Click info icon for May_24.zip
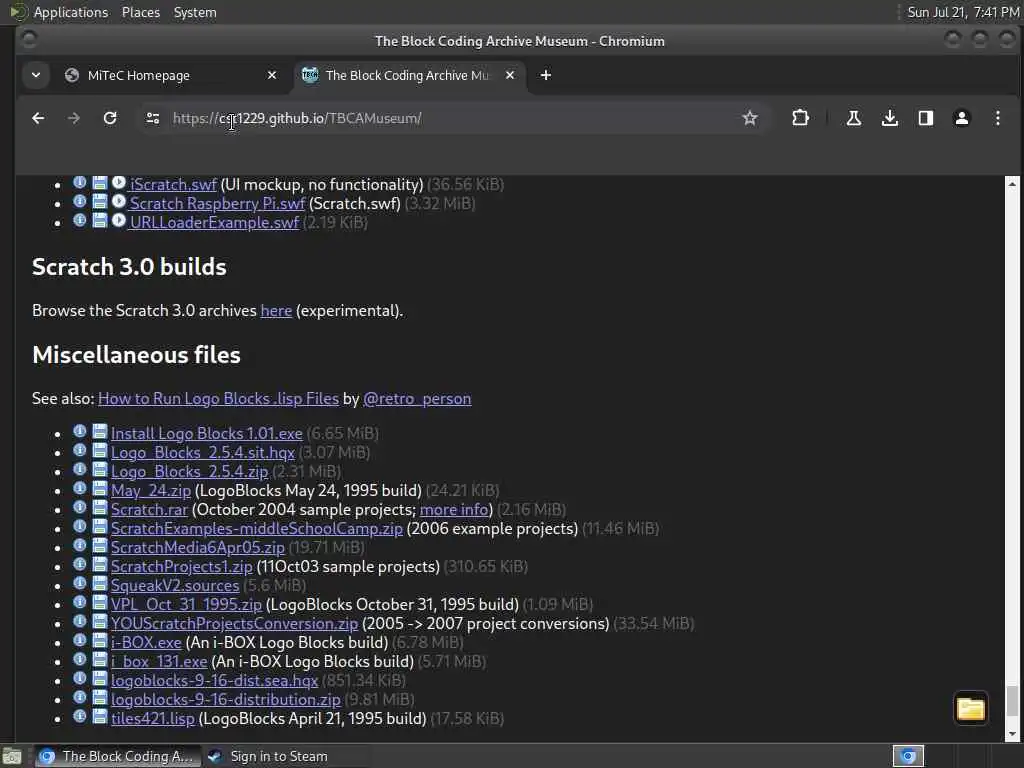Viewport: 1024px width, 768px height. [x=80, y=488]
